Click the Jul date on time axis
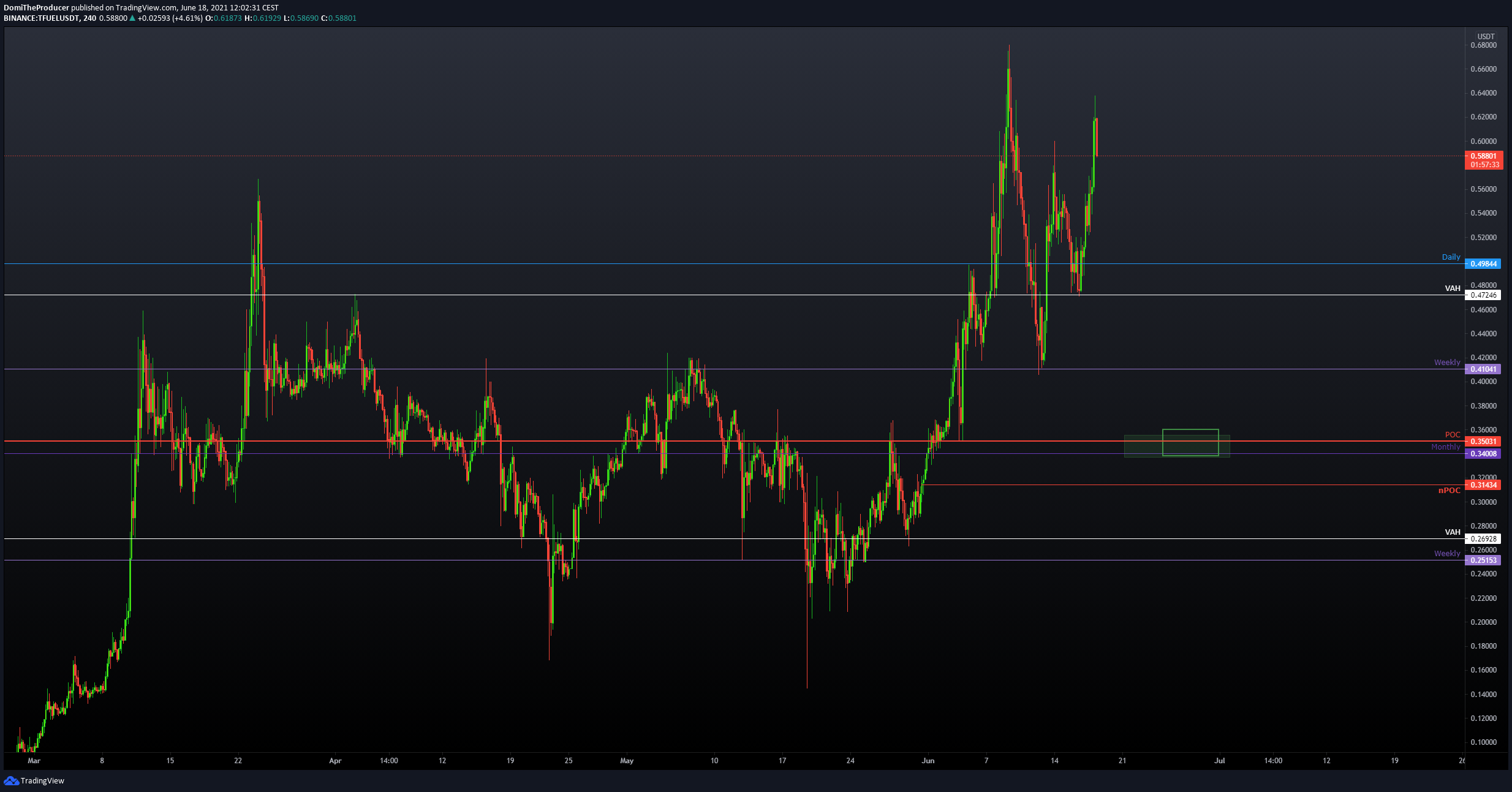The width and height of the screenshot is (1512, 792). 1220,761
